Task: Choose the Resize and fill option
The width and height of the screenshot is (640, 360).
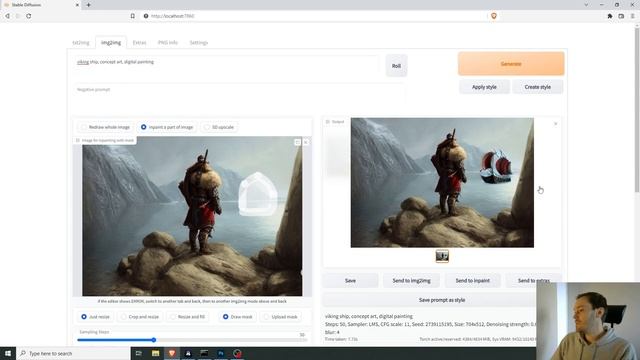Action: click(187, 317)
